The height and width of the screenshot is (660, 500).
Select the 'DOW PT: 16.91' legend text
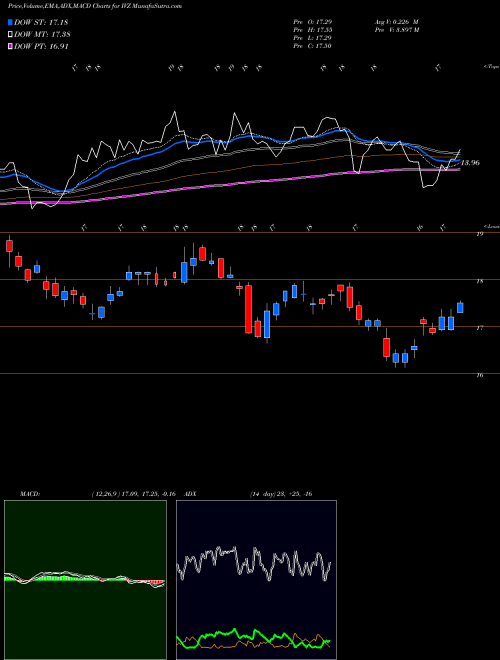tap(41, 47)
